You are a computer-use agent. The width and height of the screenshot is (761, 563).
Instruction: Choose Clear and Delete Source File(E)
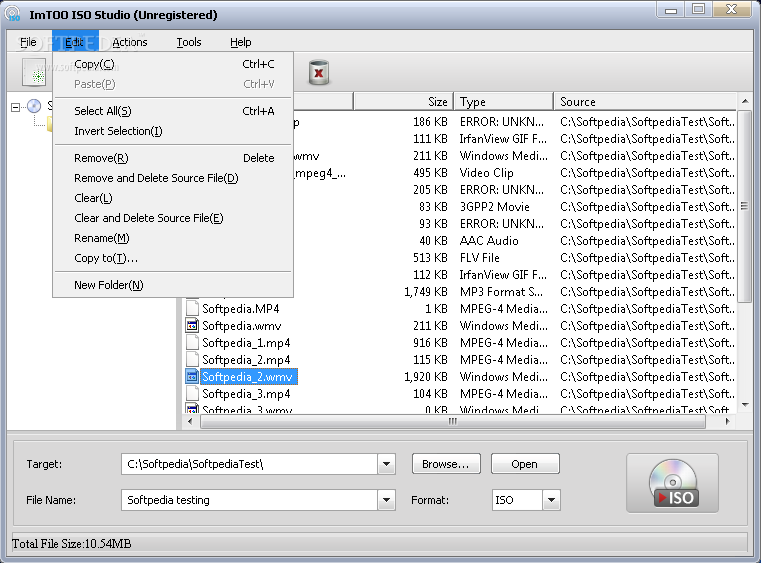[173, 218]
